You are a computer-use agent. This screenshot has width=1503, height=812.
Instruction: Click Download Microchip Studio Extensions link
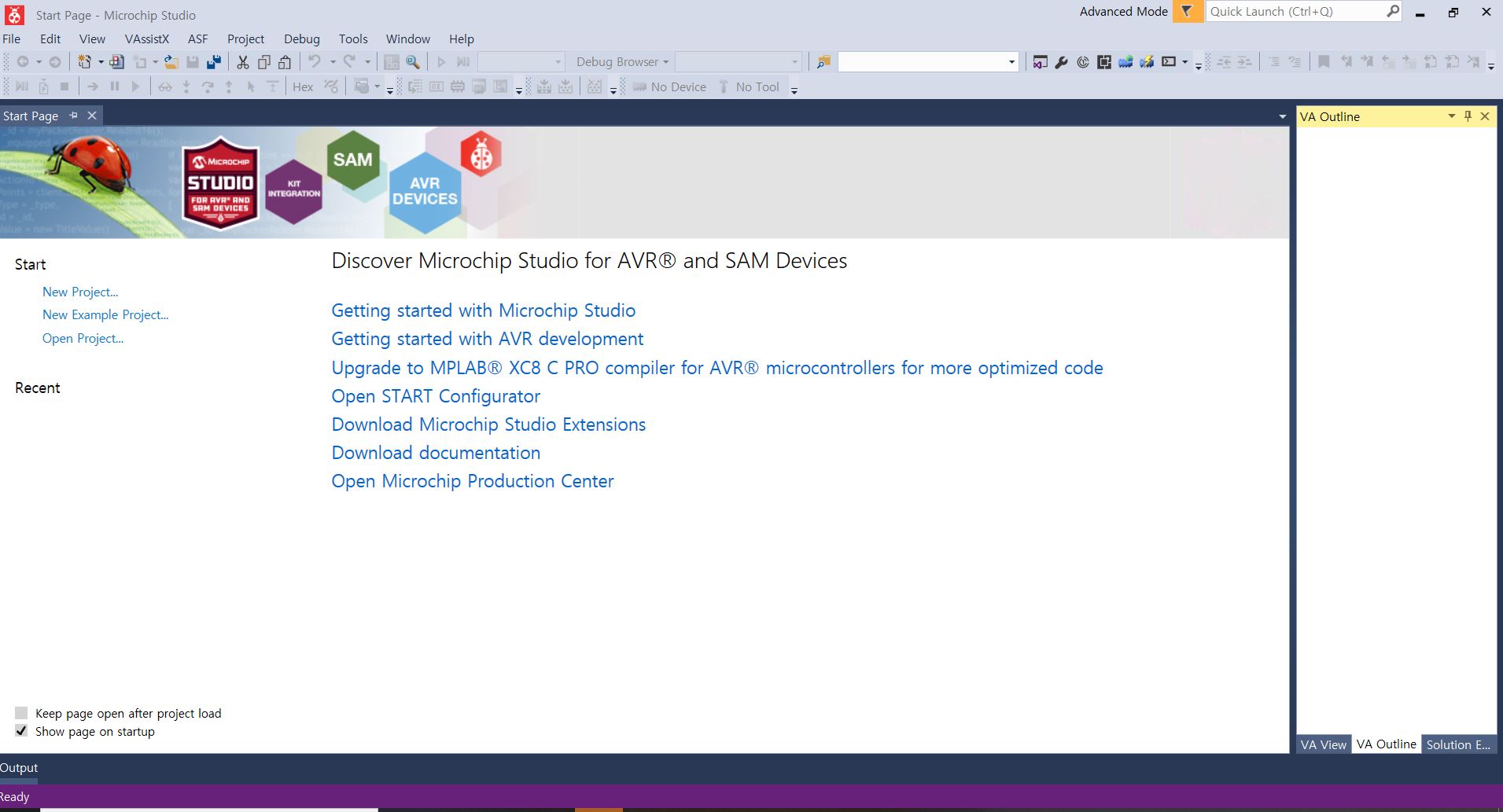point(488,424)
